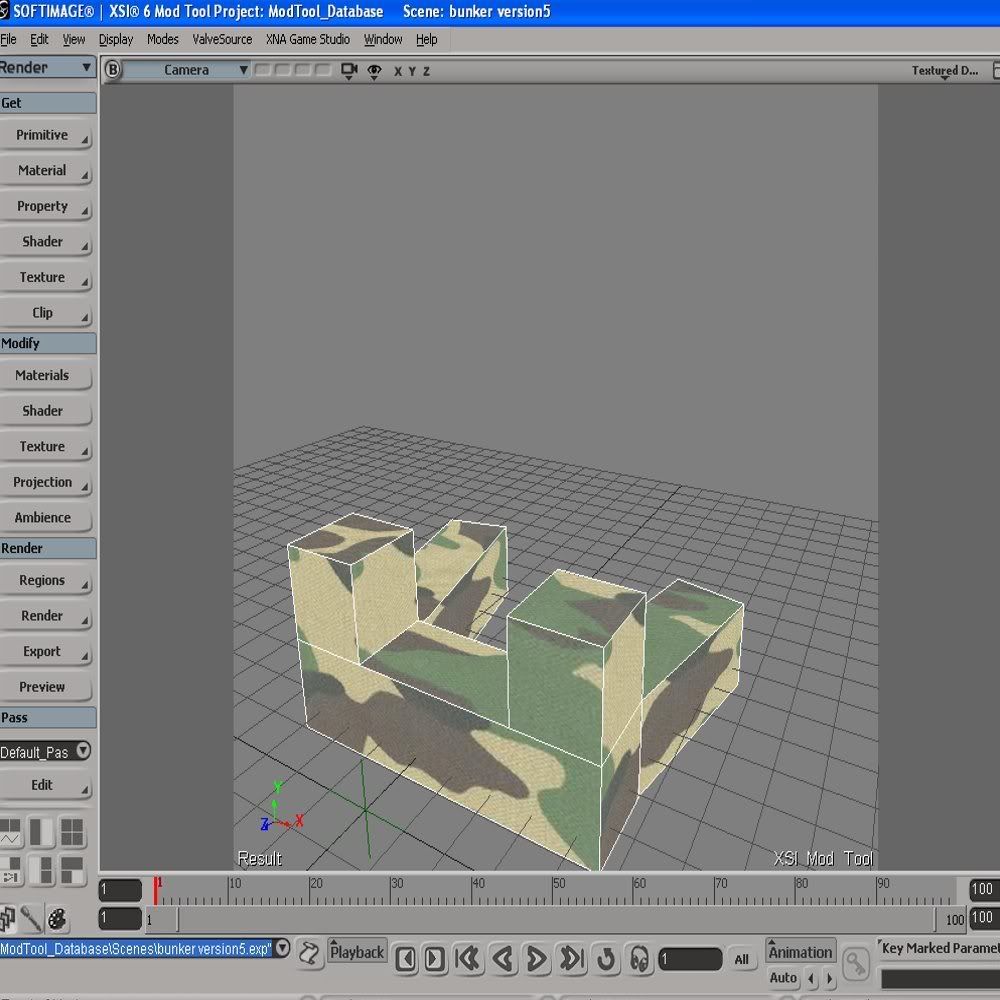Open the File menu
Viewport: 1000px width, 1000px height.
click(x=8, y=40)
